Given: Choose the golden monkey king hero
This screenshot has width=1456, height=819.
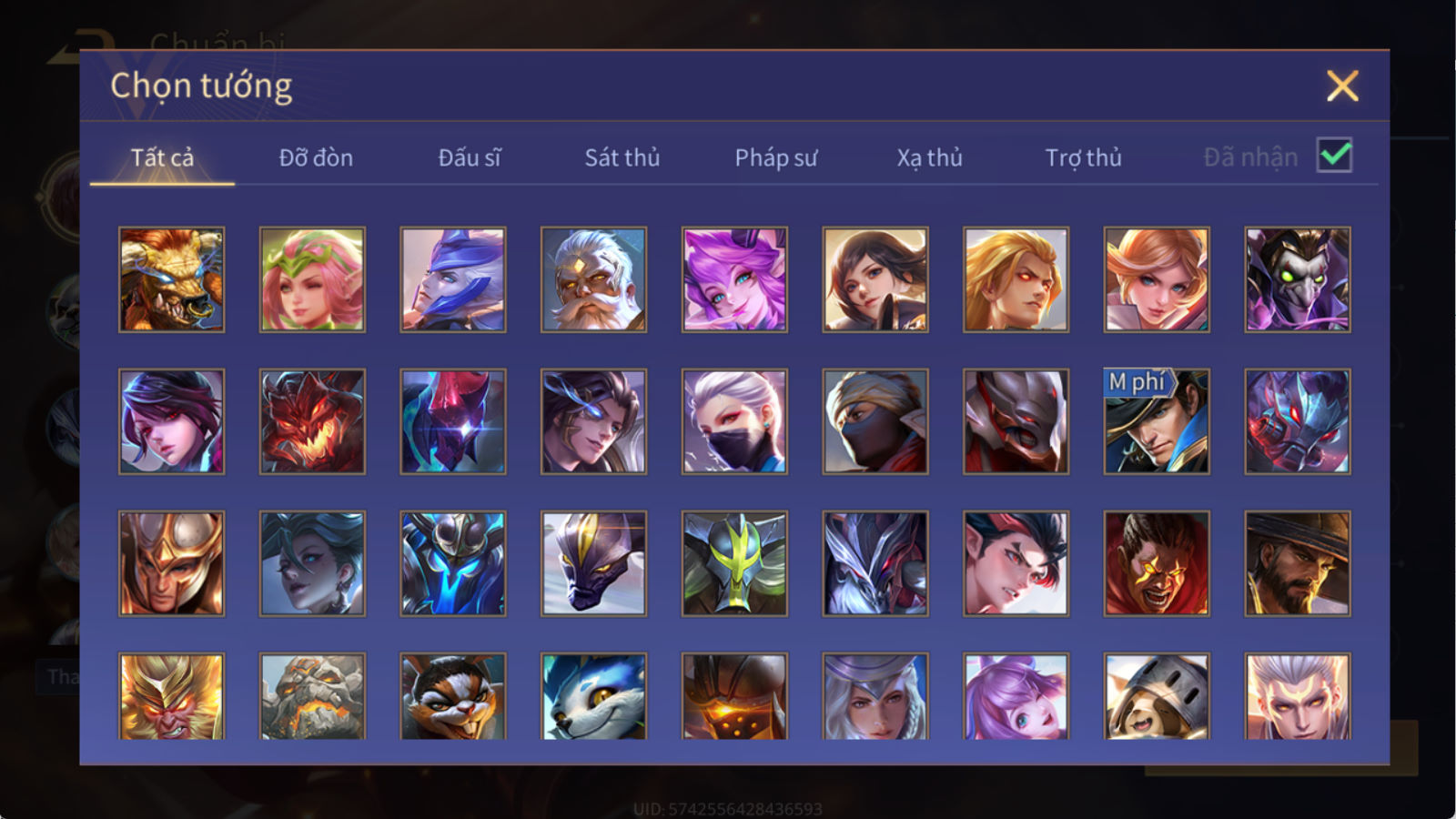Looking at the screenshot, I should (171, 696).
